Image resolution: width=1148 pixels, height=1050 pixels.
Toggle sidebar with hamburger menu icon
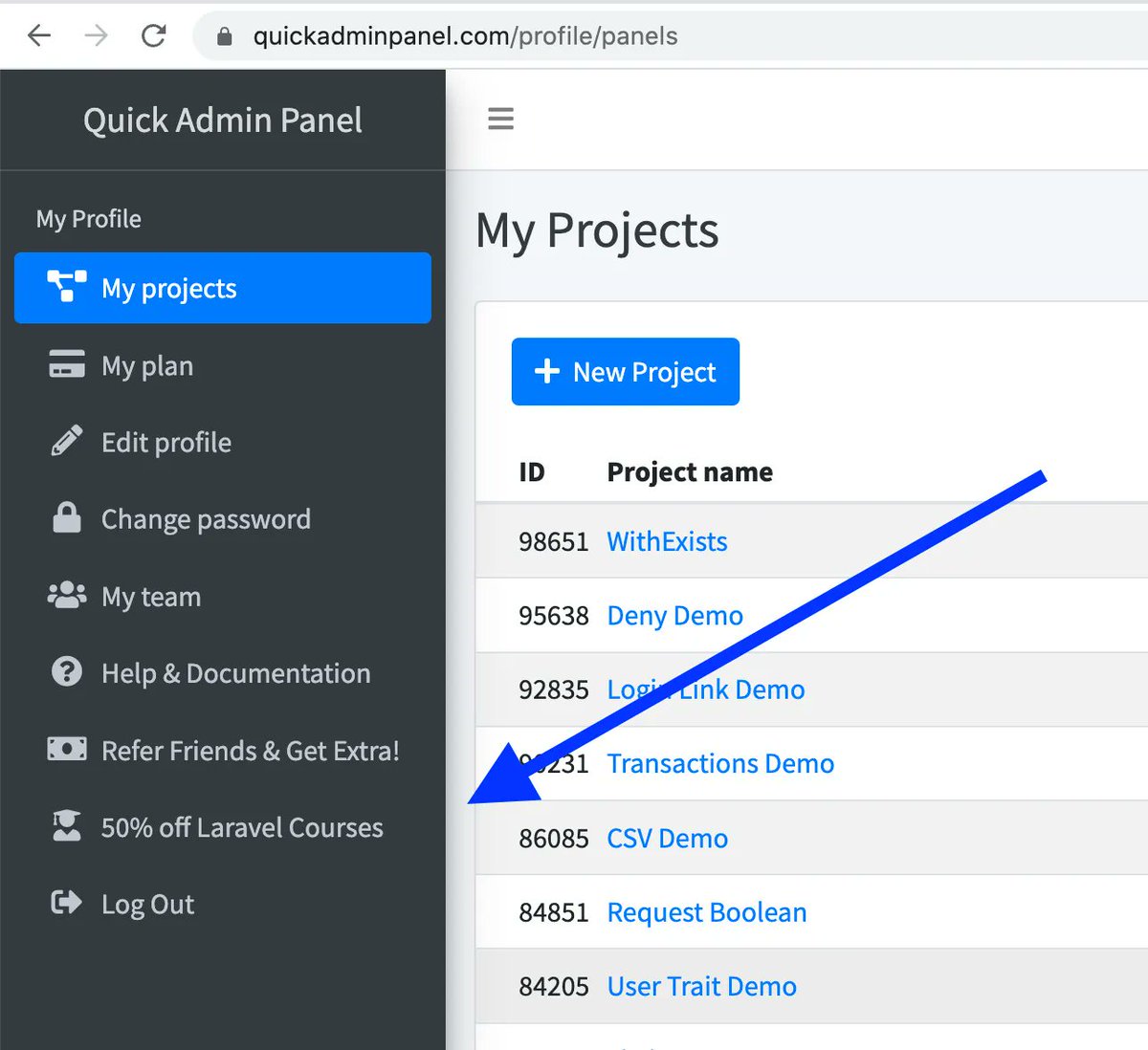[501, 119]
